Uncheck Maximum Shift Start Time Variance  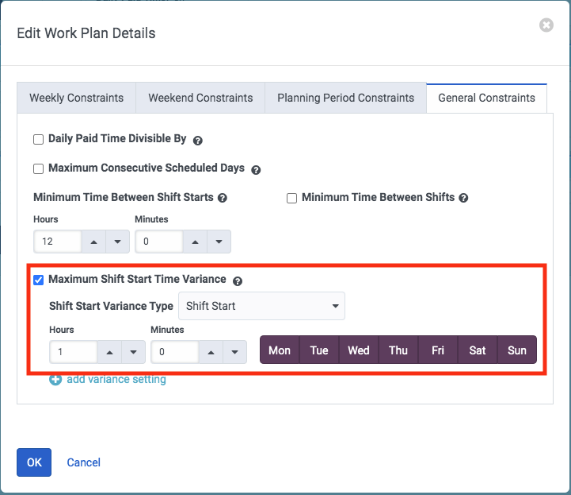(x=38, y=280)
